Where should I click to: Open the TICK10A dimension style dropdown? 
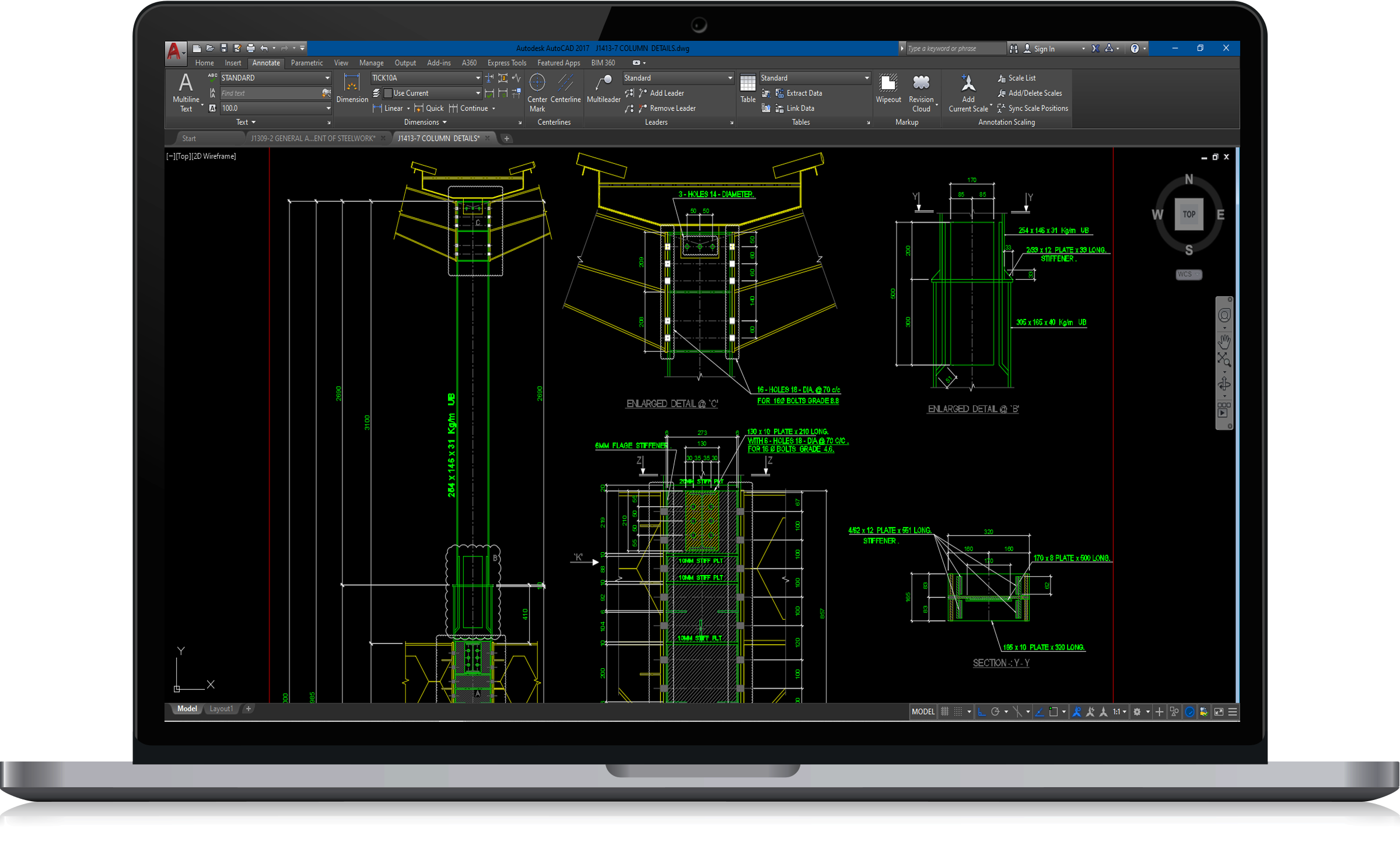pyautogui.click(x=426, y=78)
